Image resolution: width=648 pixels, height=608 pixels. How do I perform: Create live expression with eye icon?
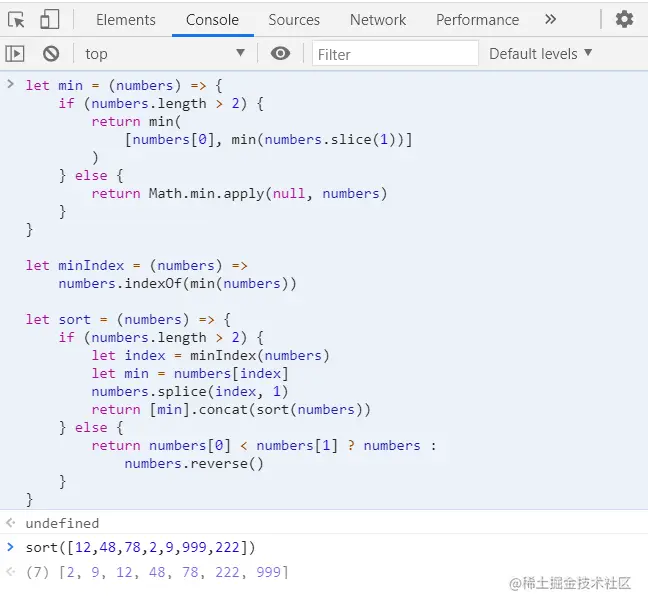[x=280, y=53]
